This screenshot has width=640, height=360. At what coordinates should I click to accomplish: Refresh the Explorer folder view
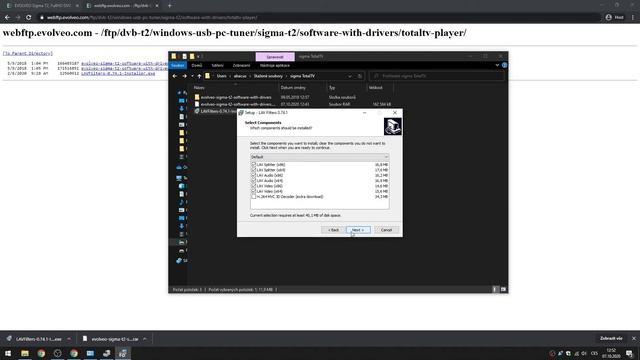[360, 76]
